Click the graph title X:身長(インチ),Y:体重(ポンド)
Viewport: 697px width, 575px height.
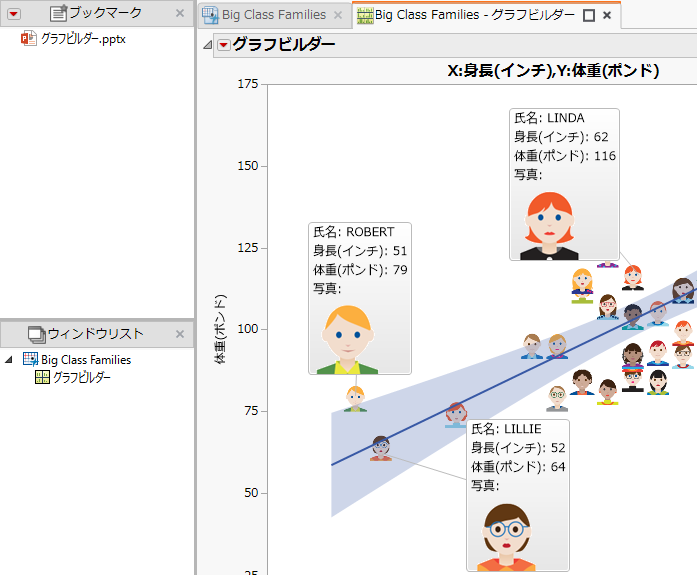553,70
